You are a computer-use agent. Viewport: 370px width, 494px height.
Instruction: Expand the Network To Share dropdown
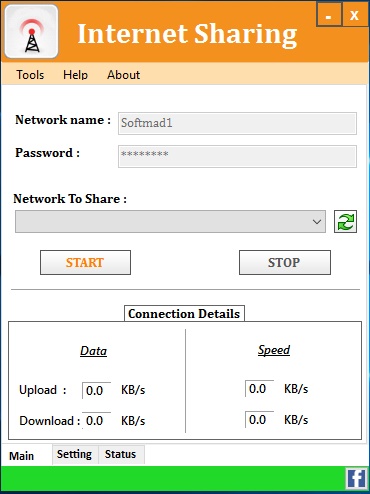point(170,221)
